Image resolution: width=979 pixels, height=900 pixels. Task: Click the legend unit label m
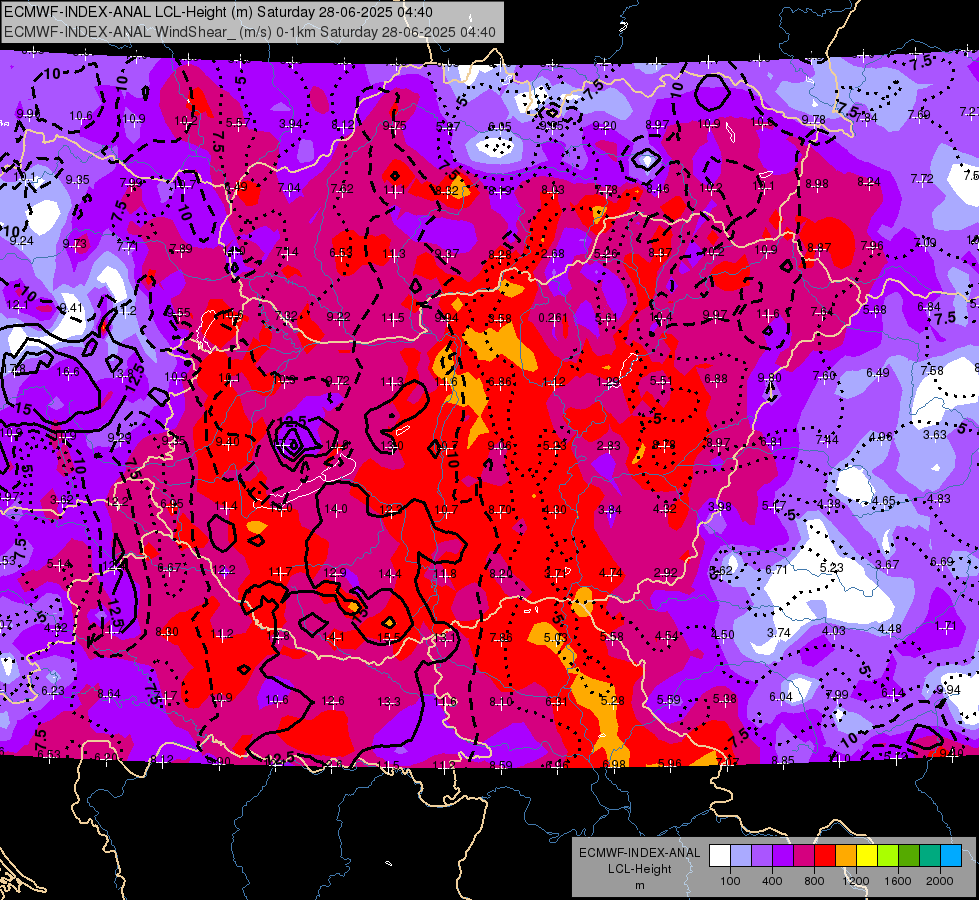pyautogui.click(x=639, y=886)
